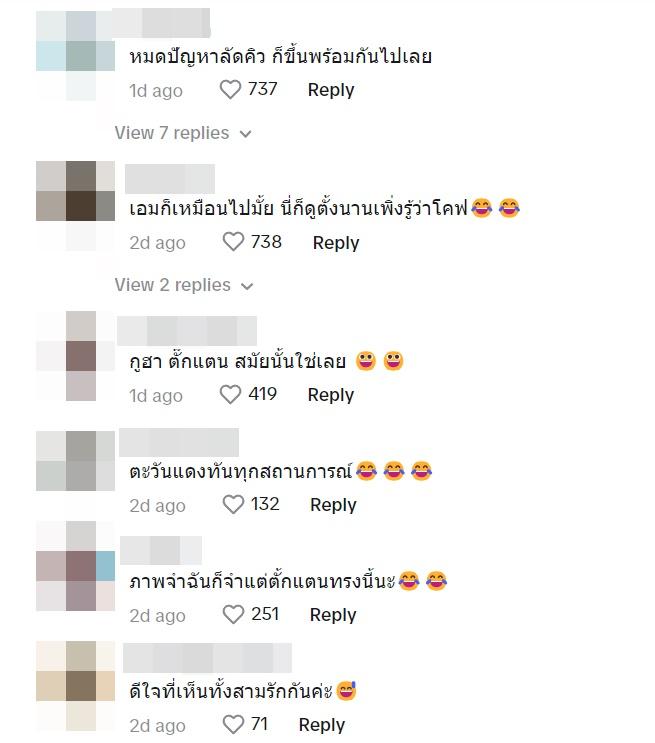Like the comment showing 71 likes

coord(233,725)
